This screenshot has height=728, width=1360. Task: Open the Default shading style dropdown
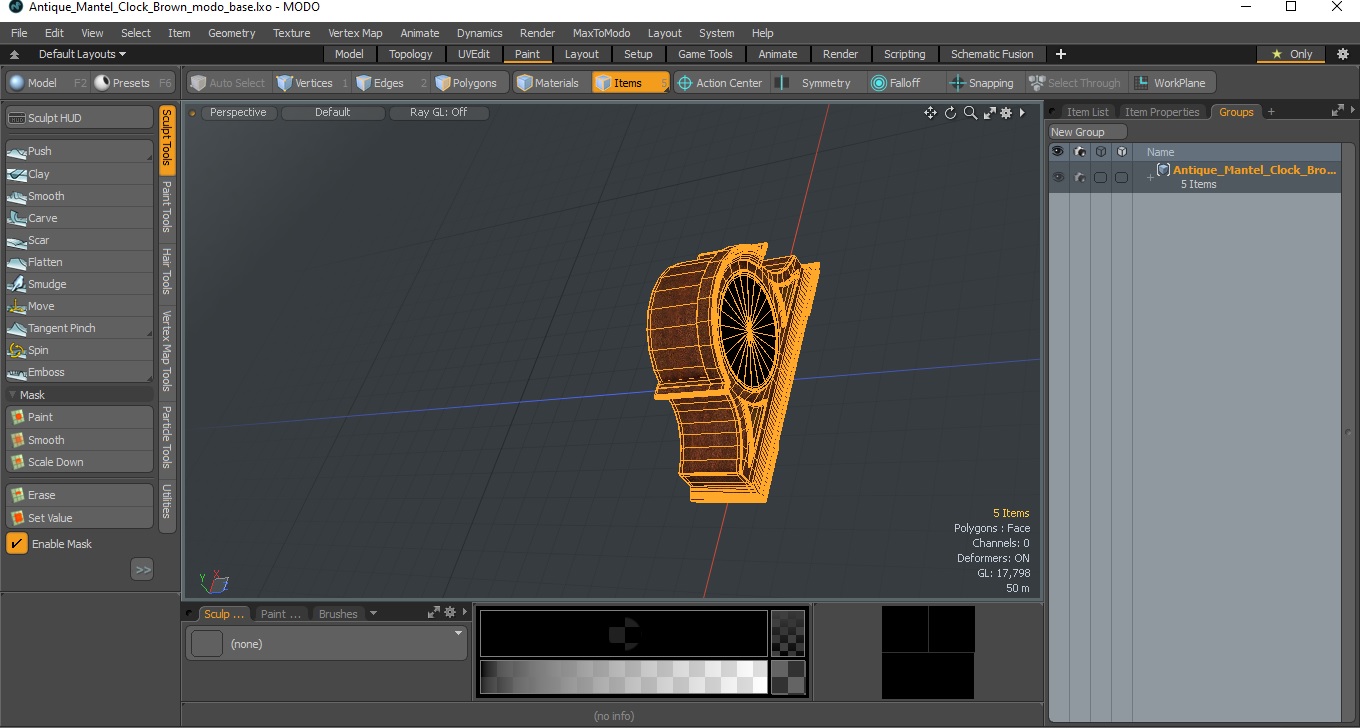332,113
